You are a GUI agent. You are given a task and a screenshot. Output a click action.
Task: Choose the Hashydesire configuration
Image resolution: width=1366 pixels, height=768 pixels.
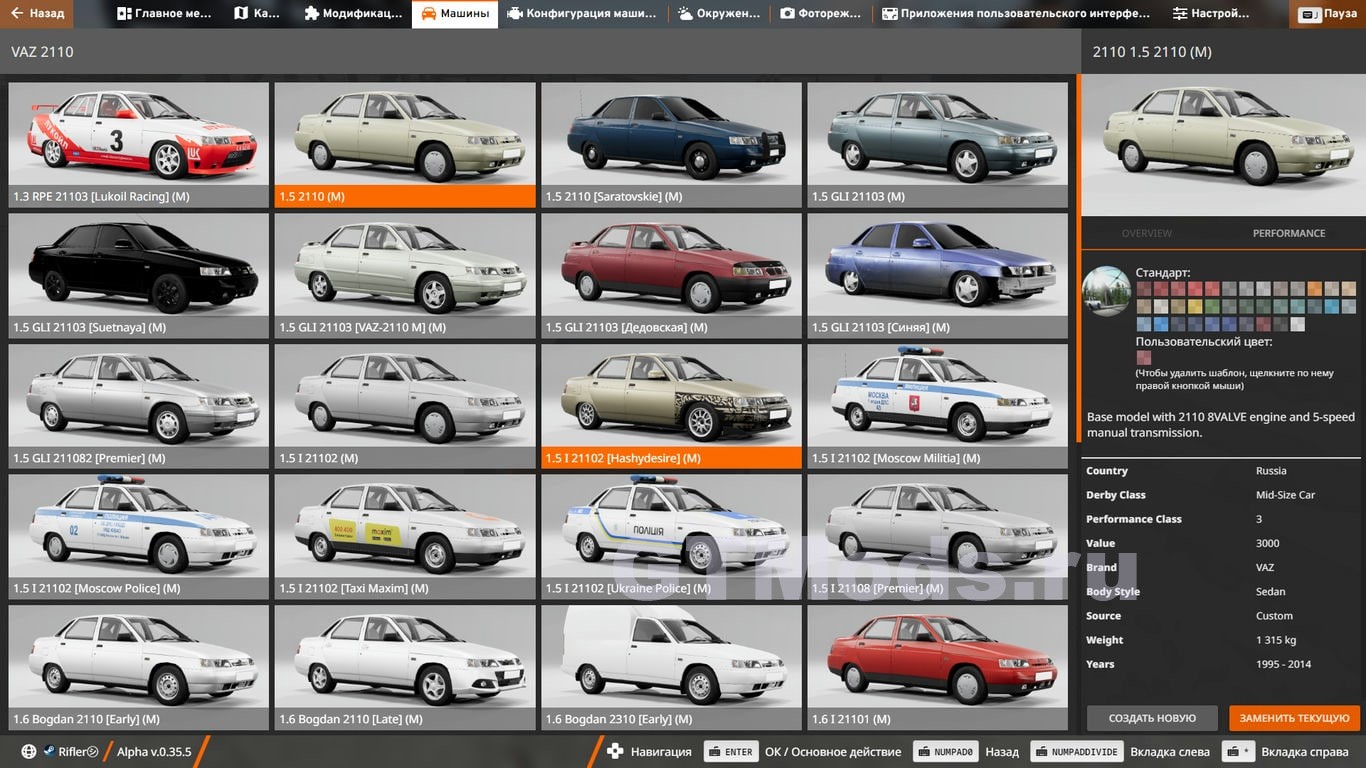[x=671, y=406]
